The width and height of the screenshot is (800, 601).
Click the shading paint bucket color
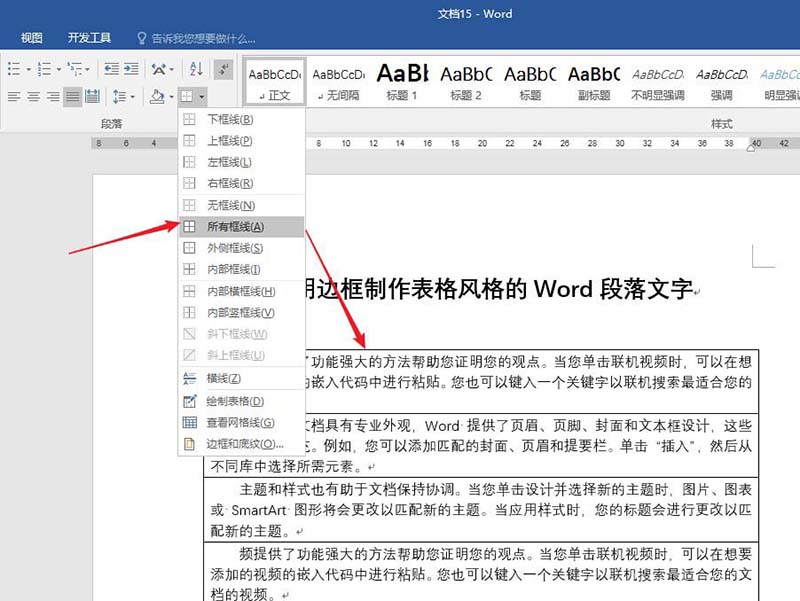click(x=156, y=97)
